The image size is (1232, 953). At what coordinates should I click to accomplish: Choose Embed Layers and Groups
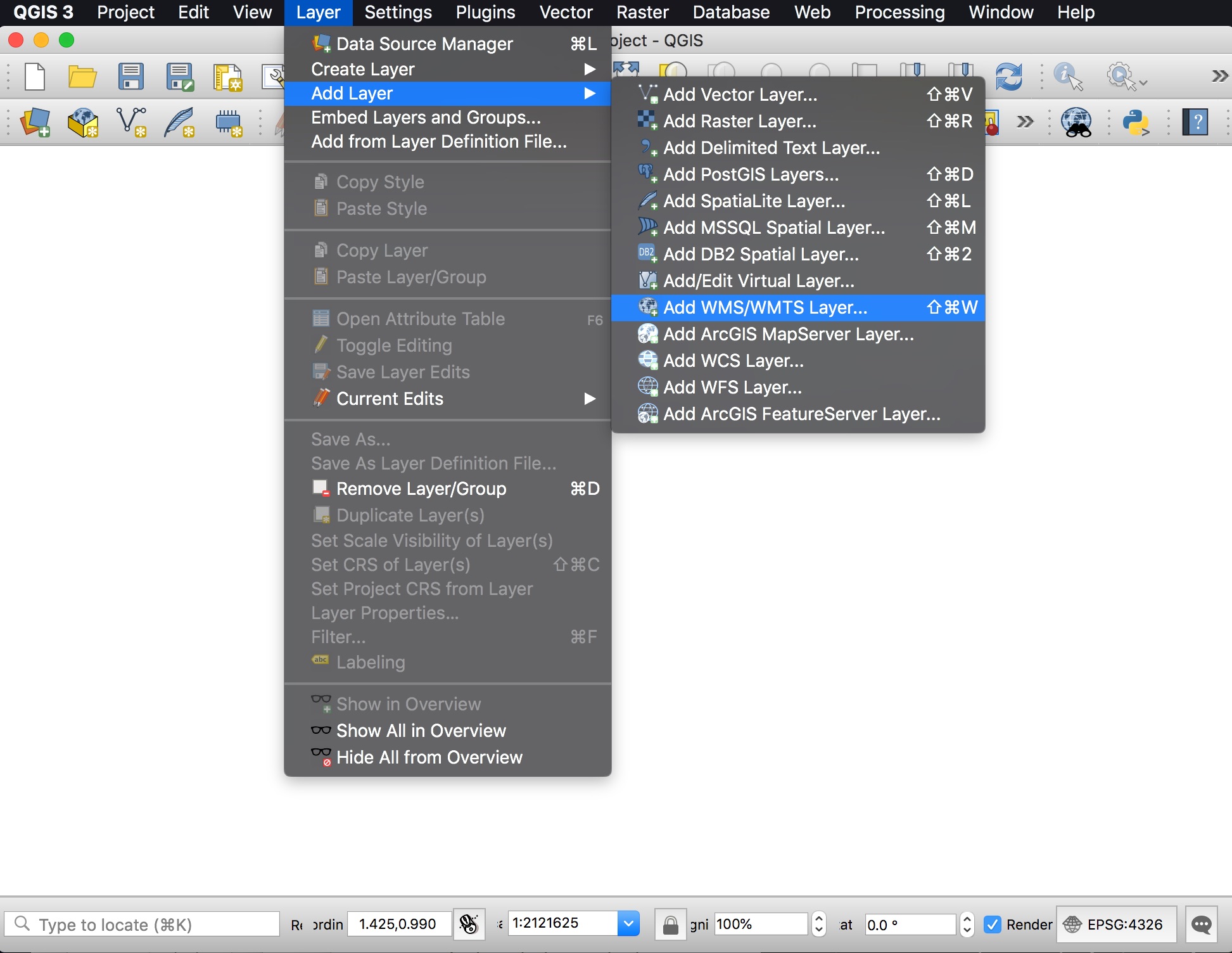tap(448, 117)
